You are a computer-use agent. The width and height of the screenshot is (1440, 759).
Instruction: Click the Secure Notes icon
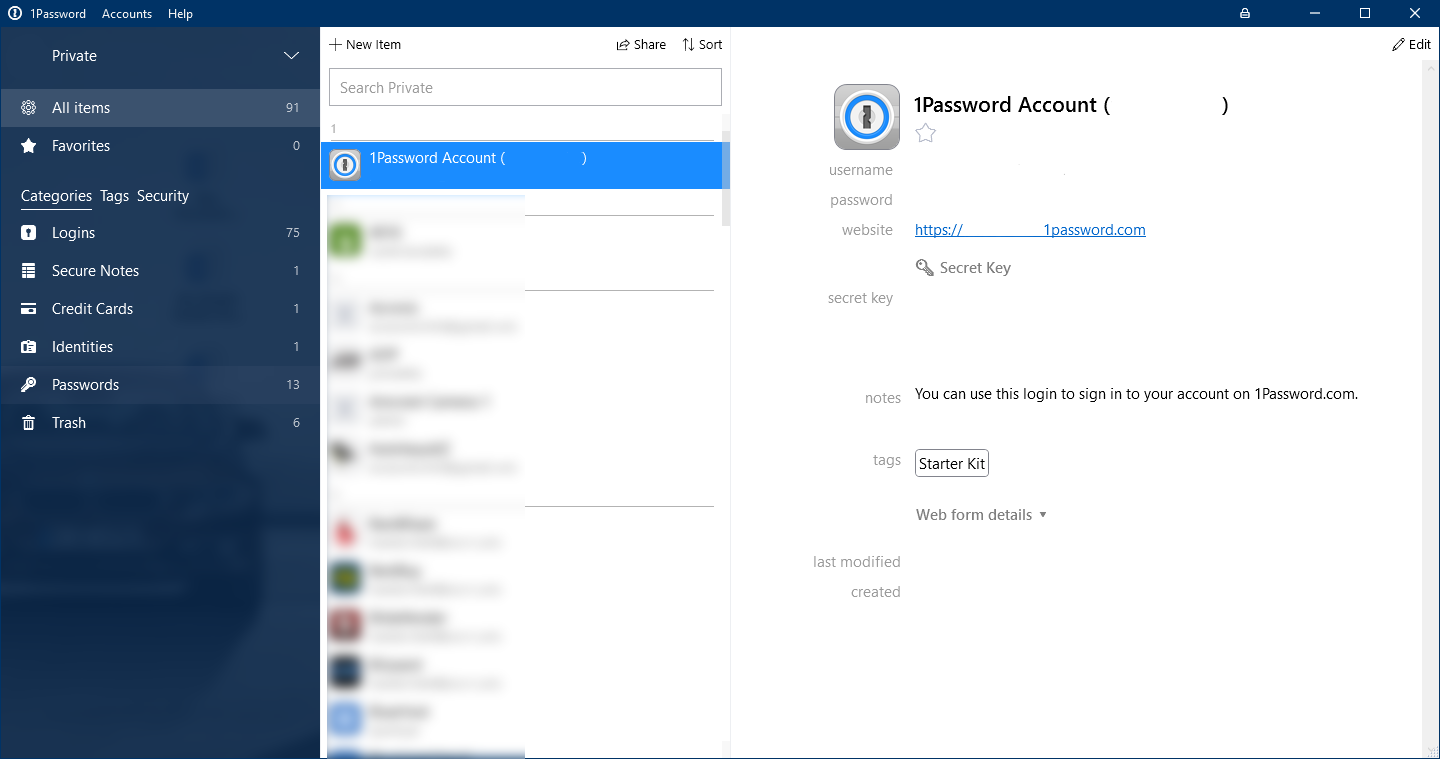click(x=29, y=271)
